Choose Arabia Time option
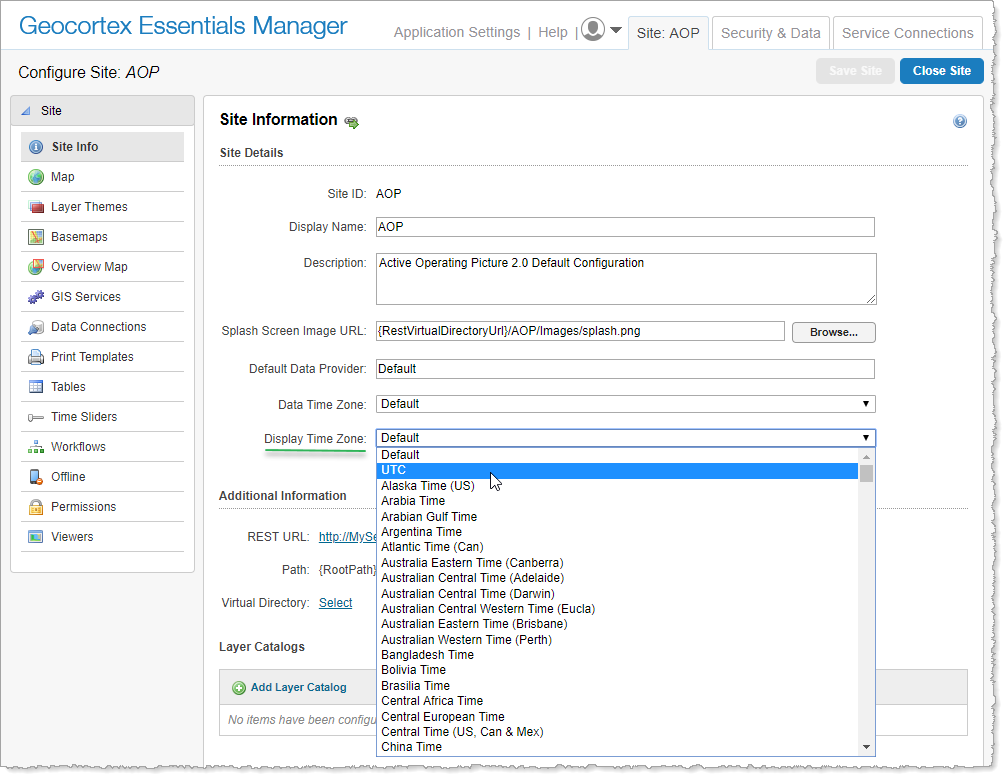Screen dimensions: 1003x774 (x=617, y=502)
